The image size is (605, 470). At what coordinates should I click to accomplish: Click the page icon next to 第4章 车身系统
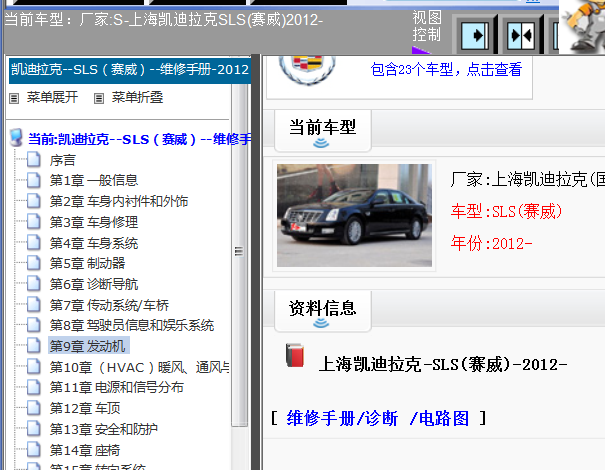[34, 242]
